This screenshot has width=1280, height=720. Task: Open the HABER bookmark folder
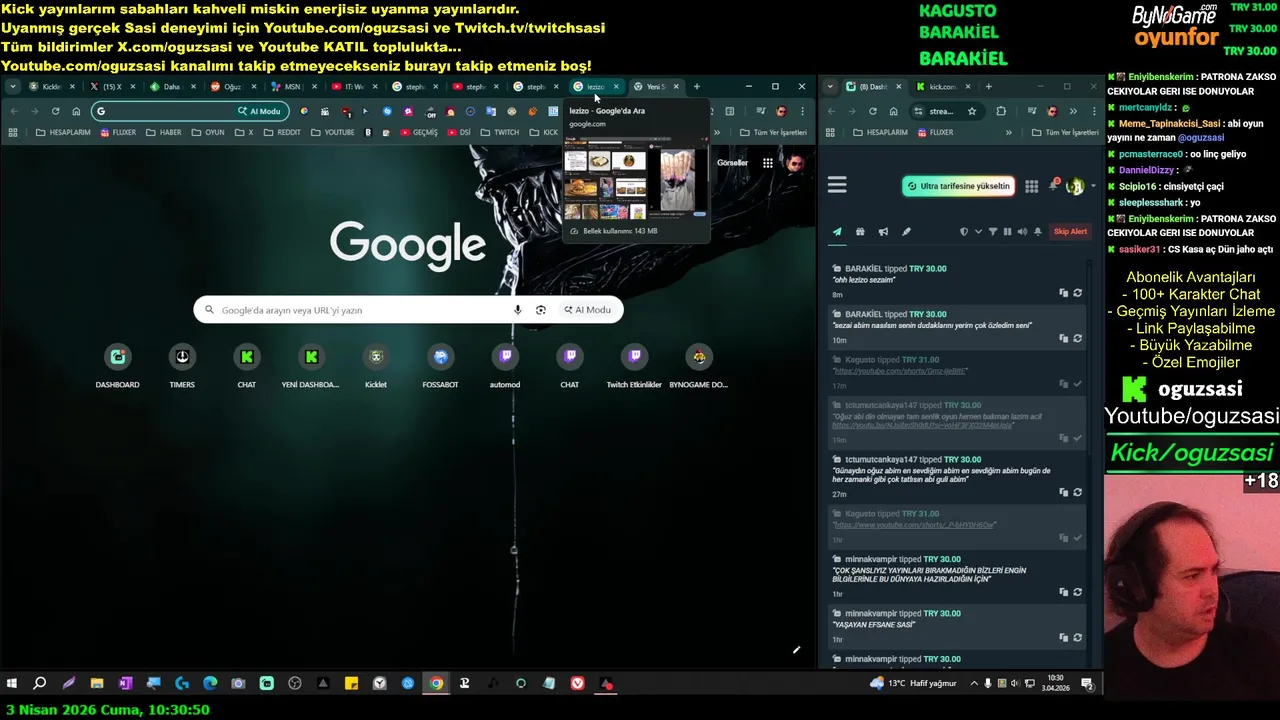[x=162, y=132]
